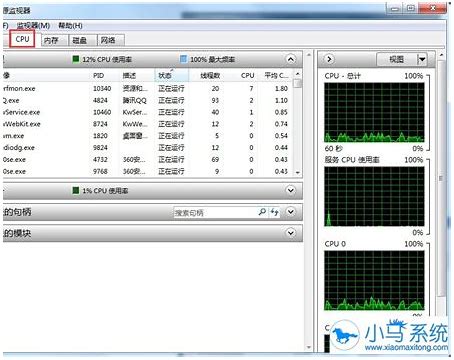Select the Service.exe row with PID 10460
The image size is (454, 360).
coord(148,112)
